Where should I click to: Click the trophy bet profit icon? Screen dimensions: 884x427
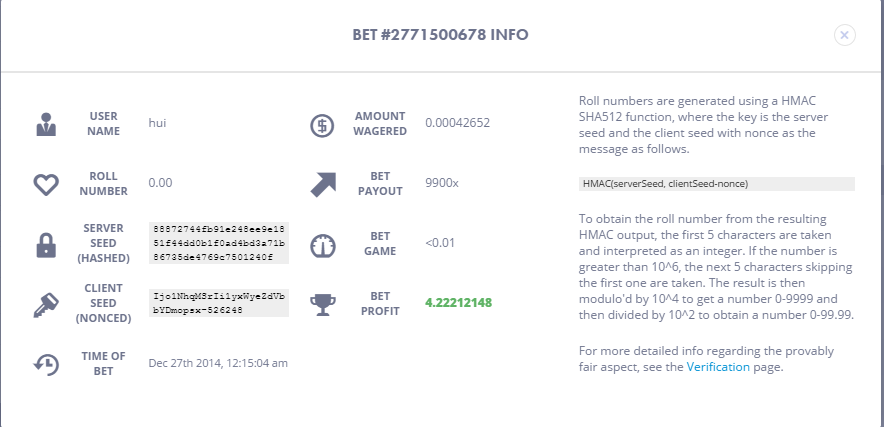tap(323, 305)
